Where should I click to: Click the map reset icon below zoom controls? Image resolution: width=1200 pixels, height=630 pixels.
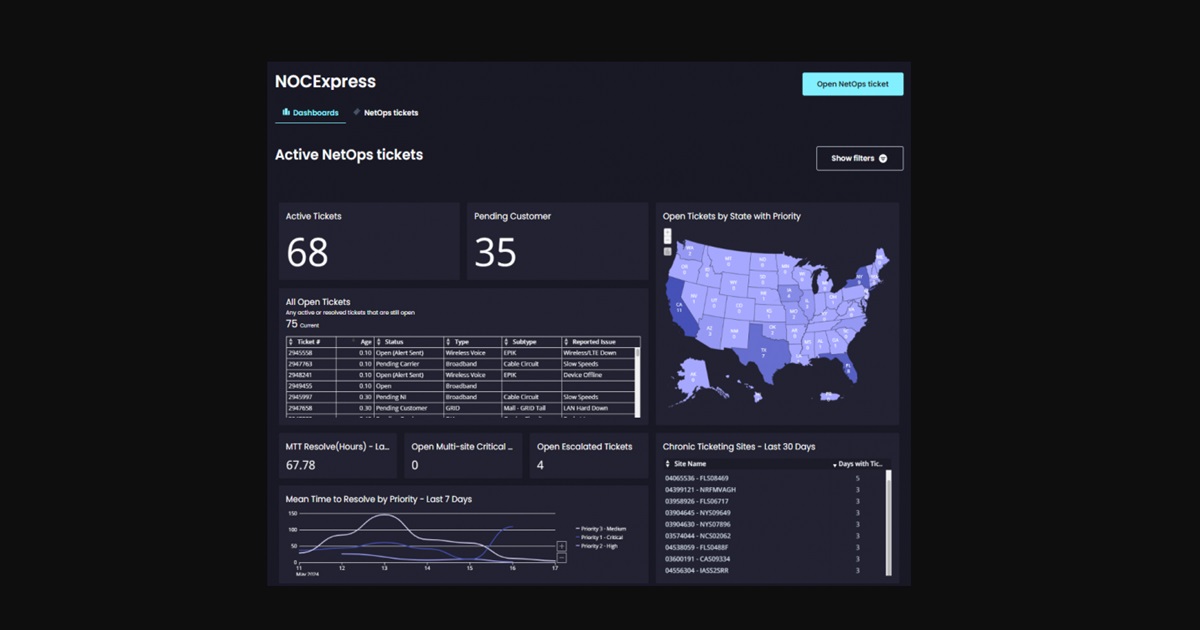pyautogui.click(x=667, y=251)
